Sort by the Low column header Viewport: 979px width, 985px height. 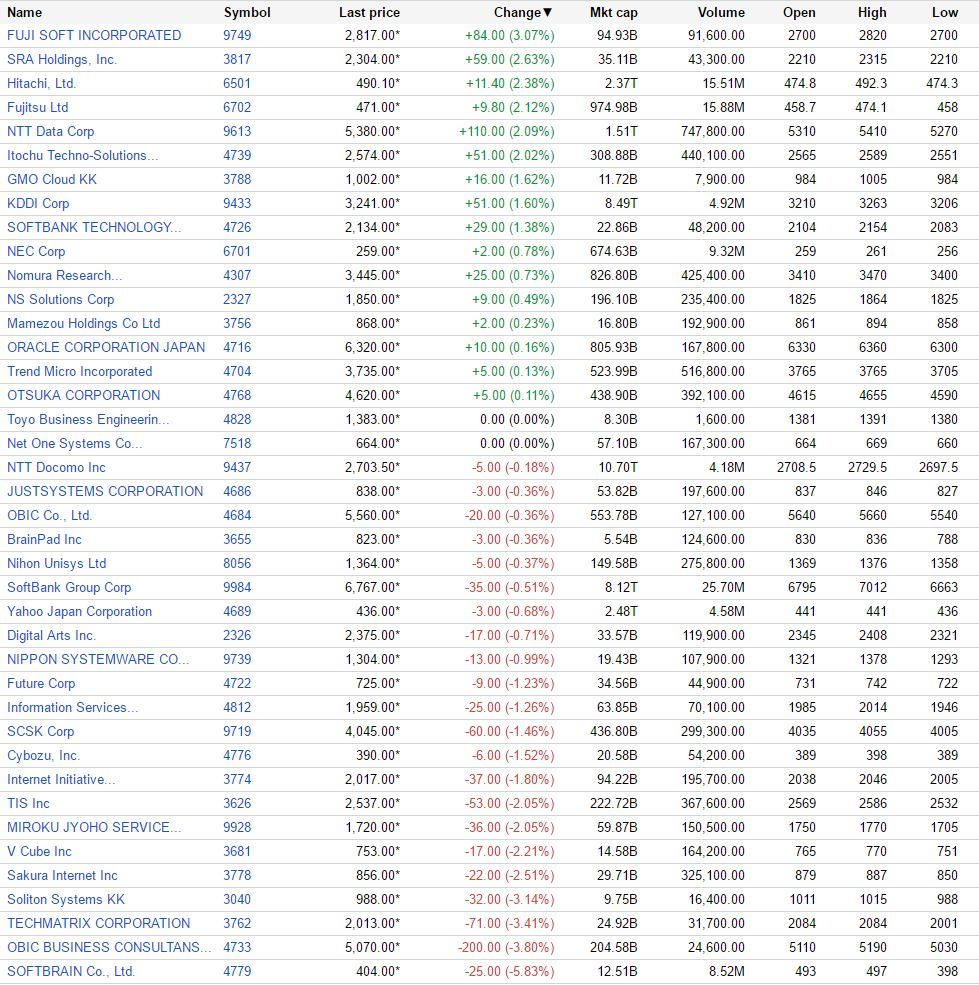(x=945, y=13)
